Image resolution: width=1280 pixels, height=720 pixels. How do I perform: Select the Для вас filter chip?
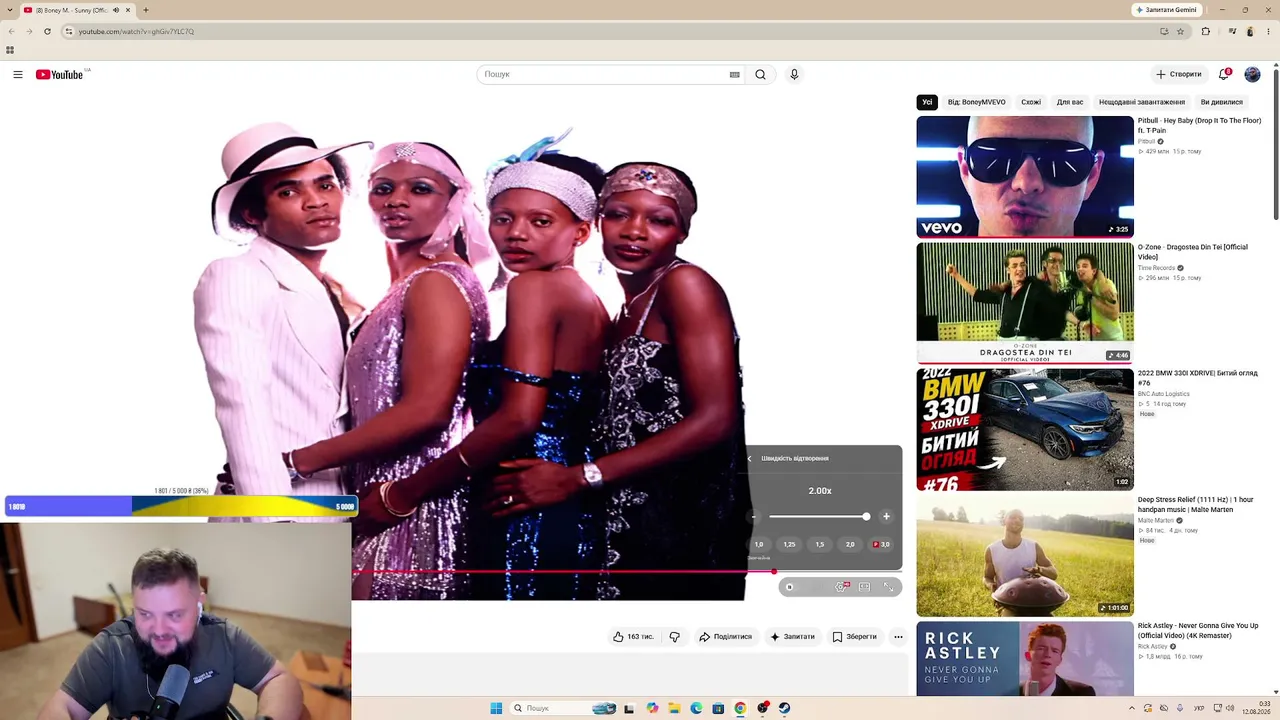[1070, 102]
